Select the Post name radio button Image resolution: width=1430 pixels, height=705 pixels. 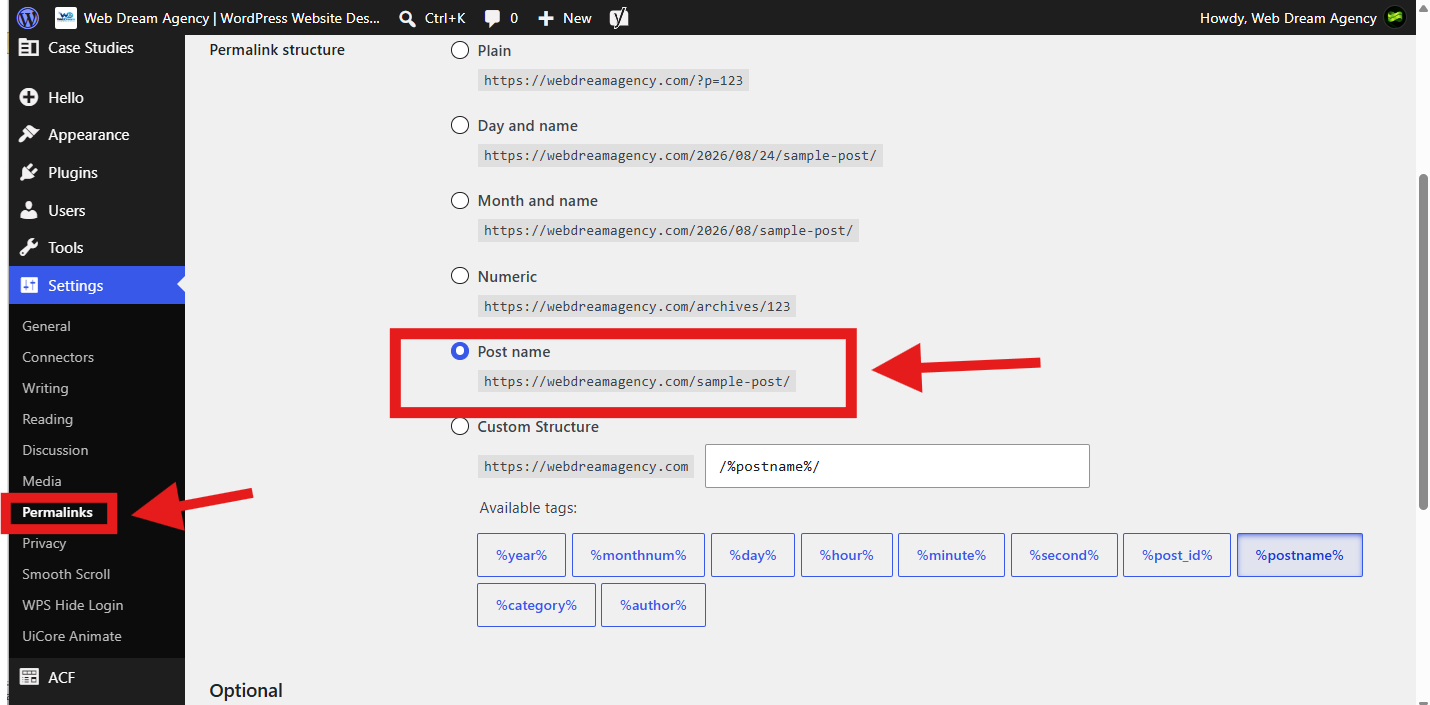point(460,351)
